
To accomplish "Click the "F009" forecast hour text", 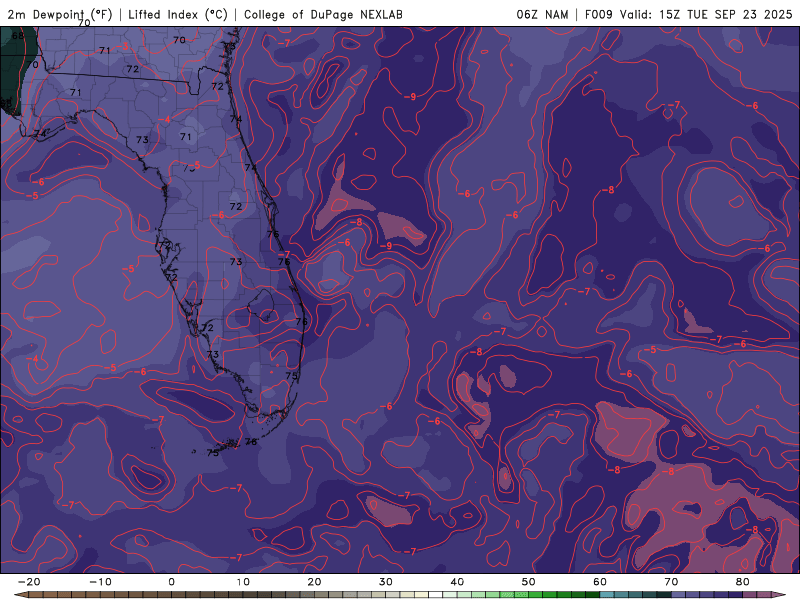I will click(598, 14).
